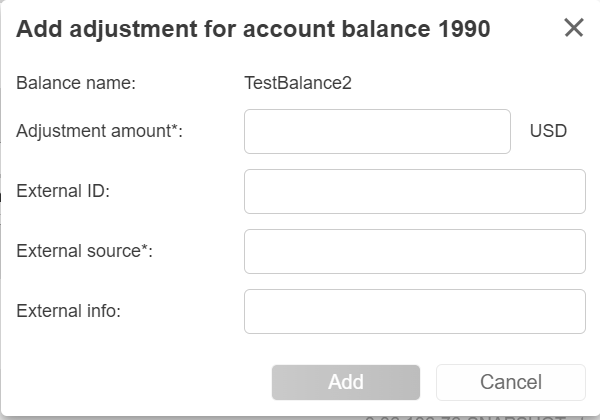
Task: Click into the External info field
Action: (414, 311)
